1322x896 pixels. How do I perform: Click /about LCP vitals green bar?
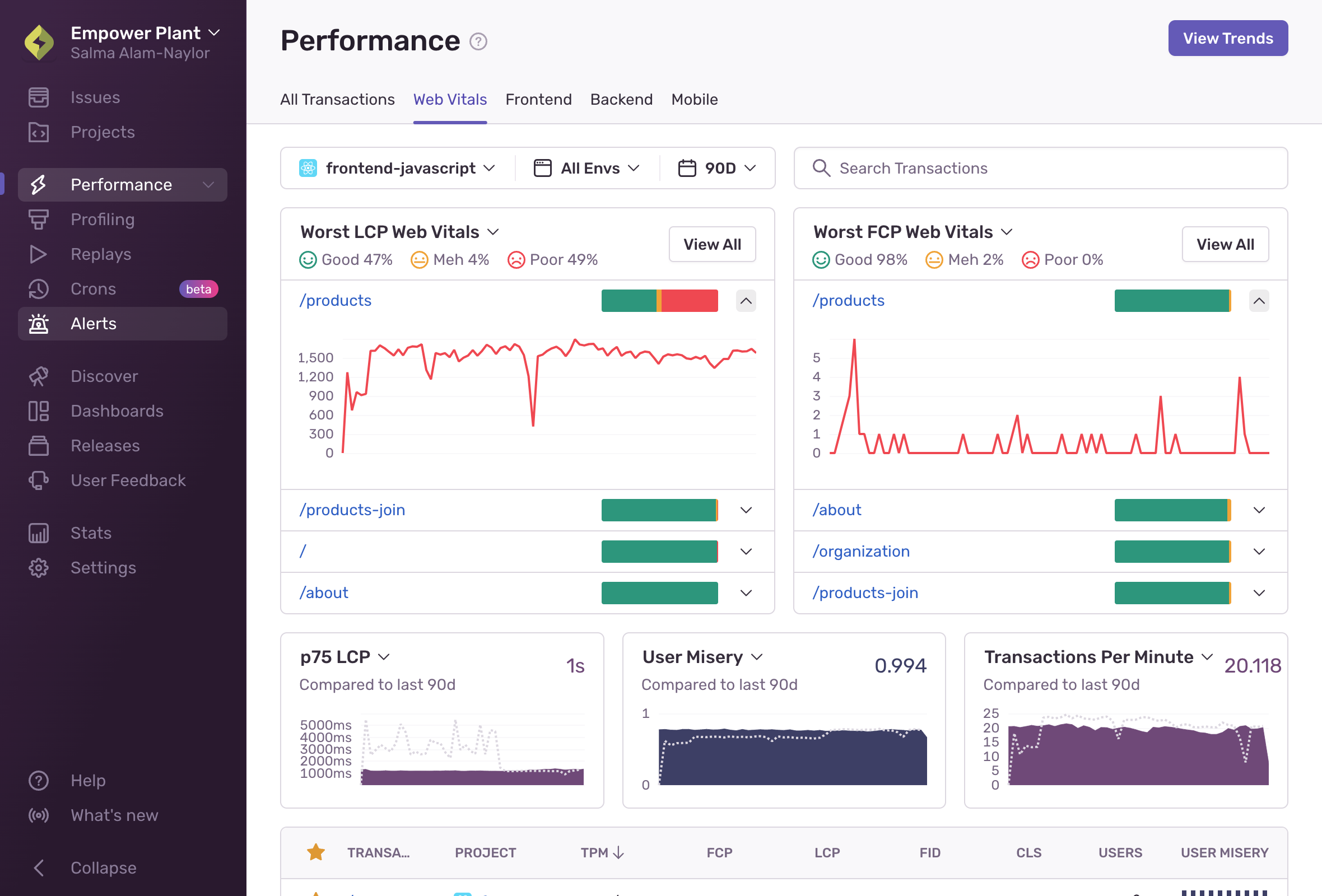[x=659, y=593]
